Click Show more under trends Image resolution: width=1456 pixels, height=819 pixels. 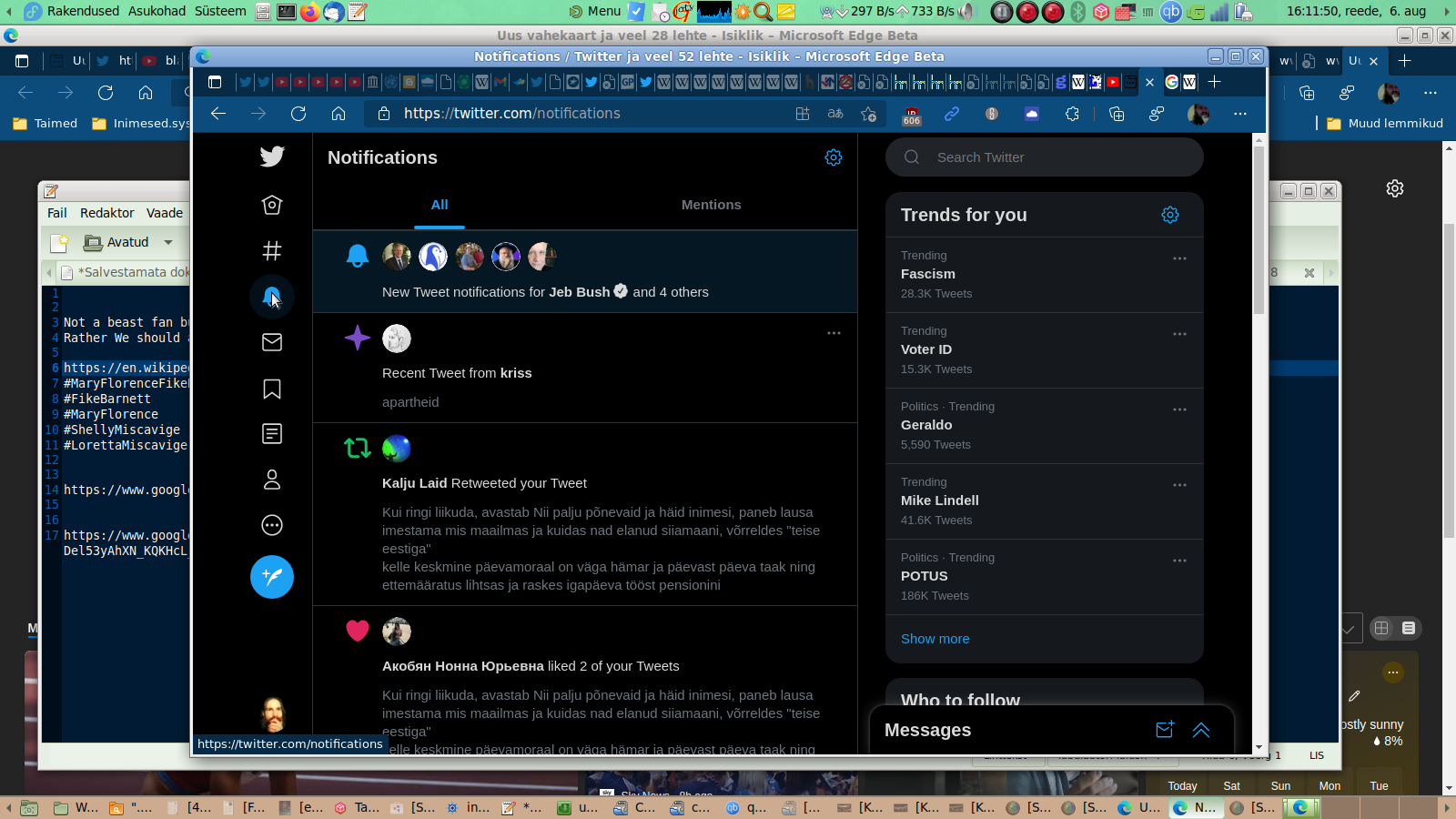(x=935, y=639)
